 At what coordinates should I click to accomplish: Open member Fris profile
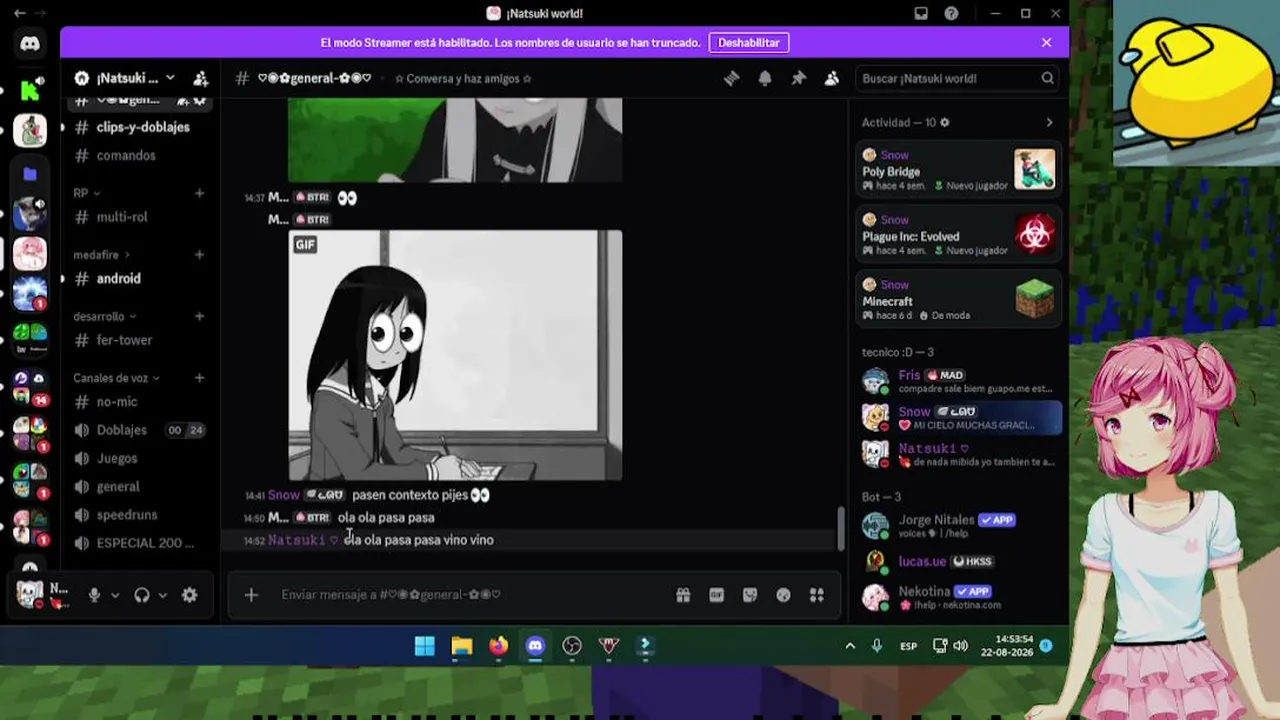click(x=959, y=381)
